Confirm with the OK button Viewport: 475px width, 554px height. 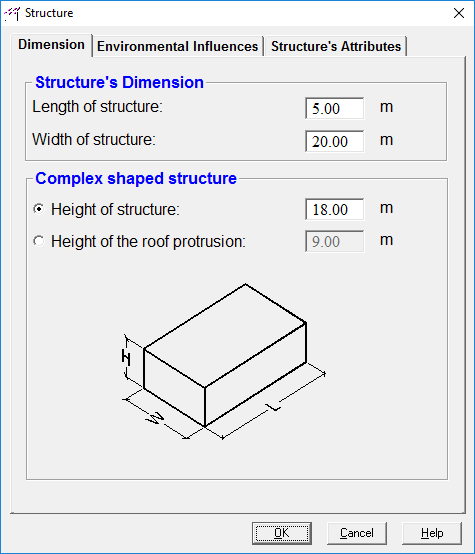tap(282, 533)
